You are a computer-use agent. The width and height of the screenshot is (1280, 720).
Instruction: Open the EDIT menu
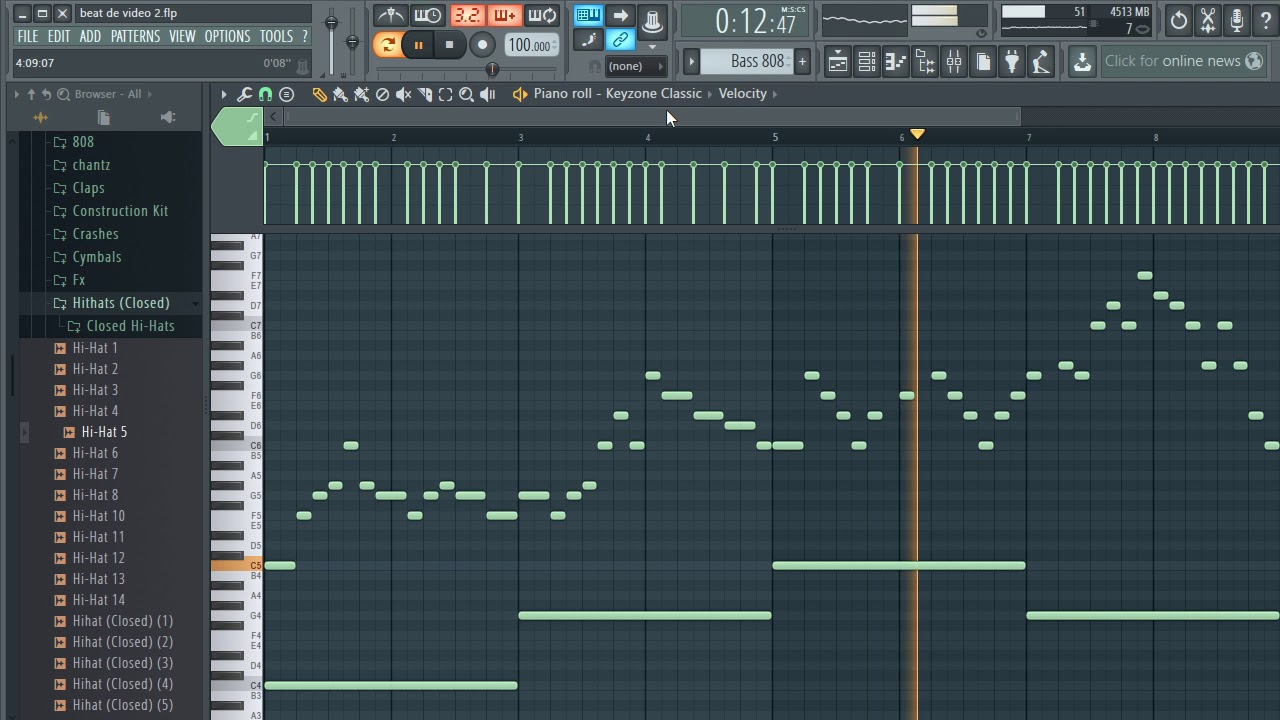pos(59,36)
